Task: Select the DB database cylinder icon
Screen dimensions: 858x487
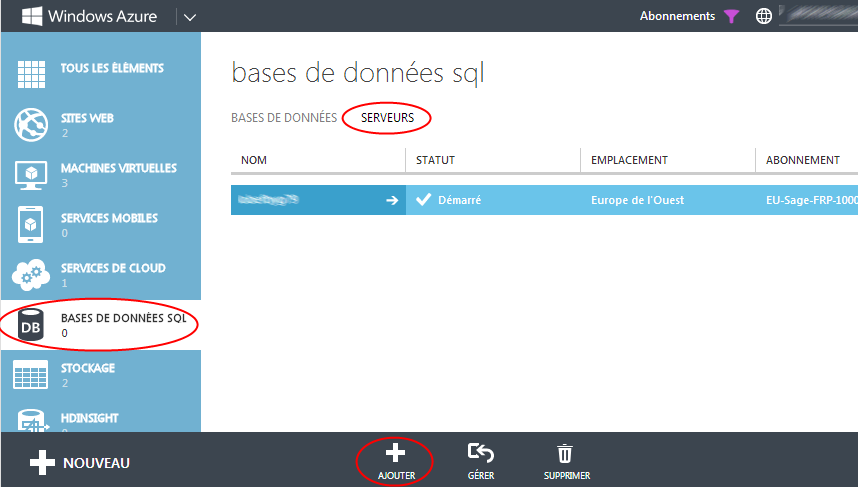Action: click(x=31, y=324)
